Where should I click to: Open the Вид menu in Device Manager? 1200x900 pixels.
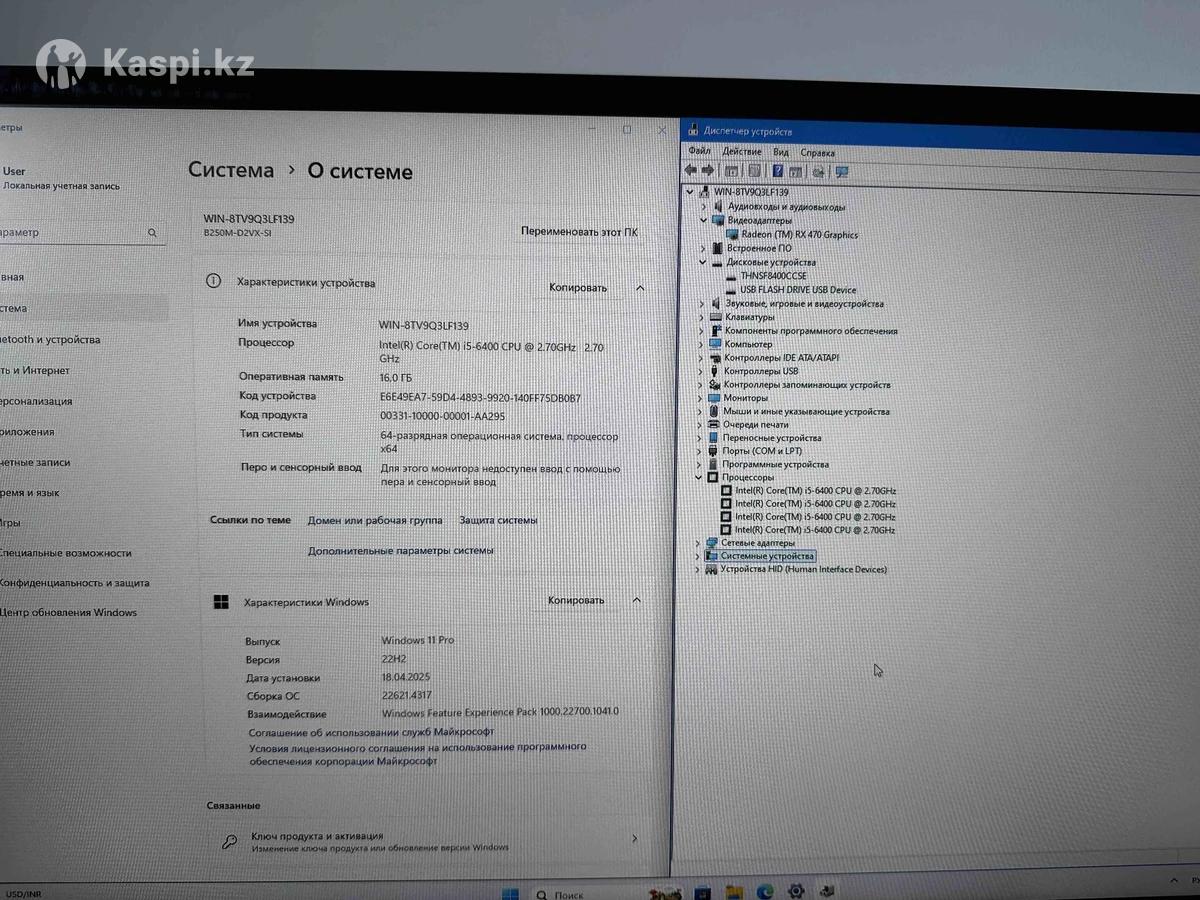[x=781, y=153]
